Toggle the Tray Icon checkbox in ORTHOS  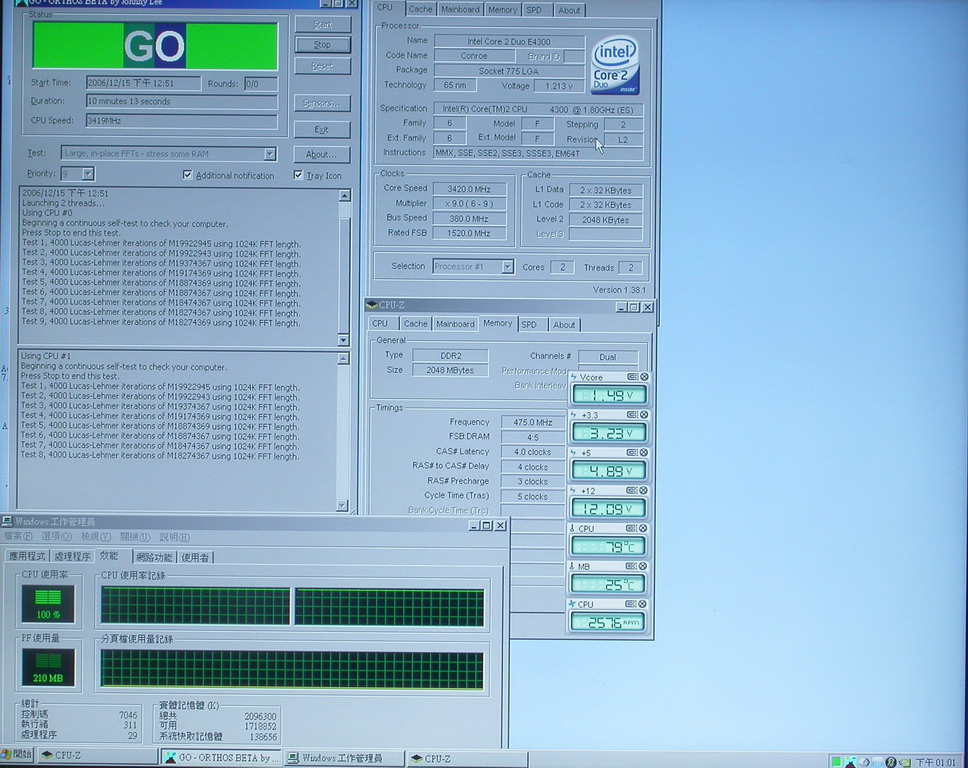[x=298, y=175]
